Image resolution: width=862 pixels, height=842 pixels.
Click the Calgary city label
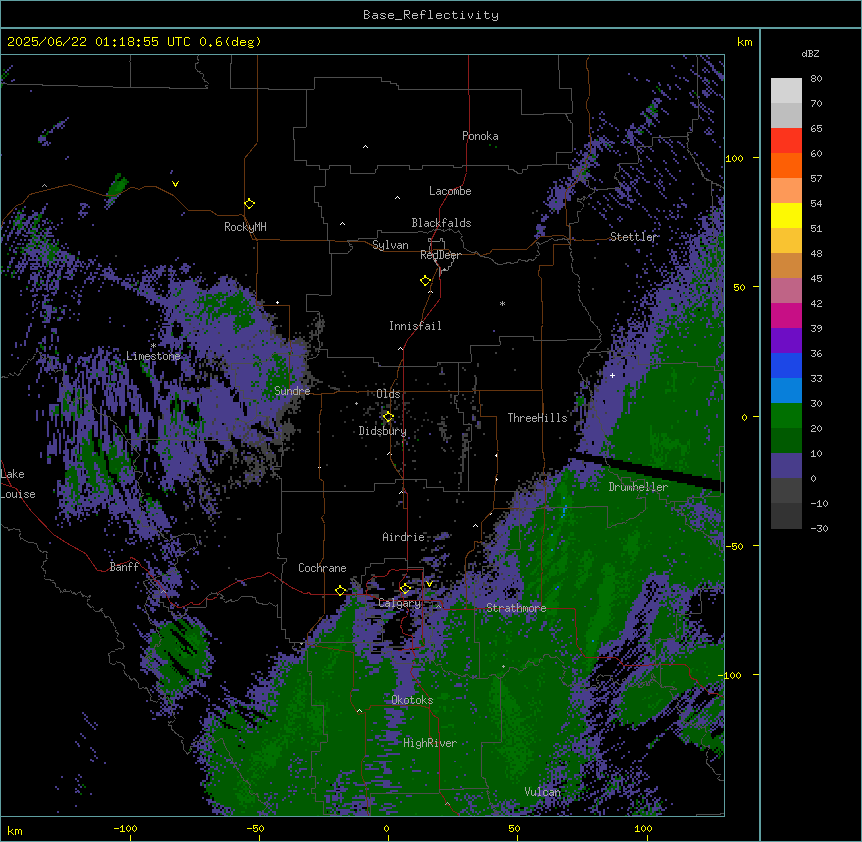pyautogui.click(x=400, y=603)
